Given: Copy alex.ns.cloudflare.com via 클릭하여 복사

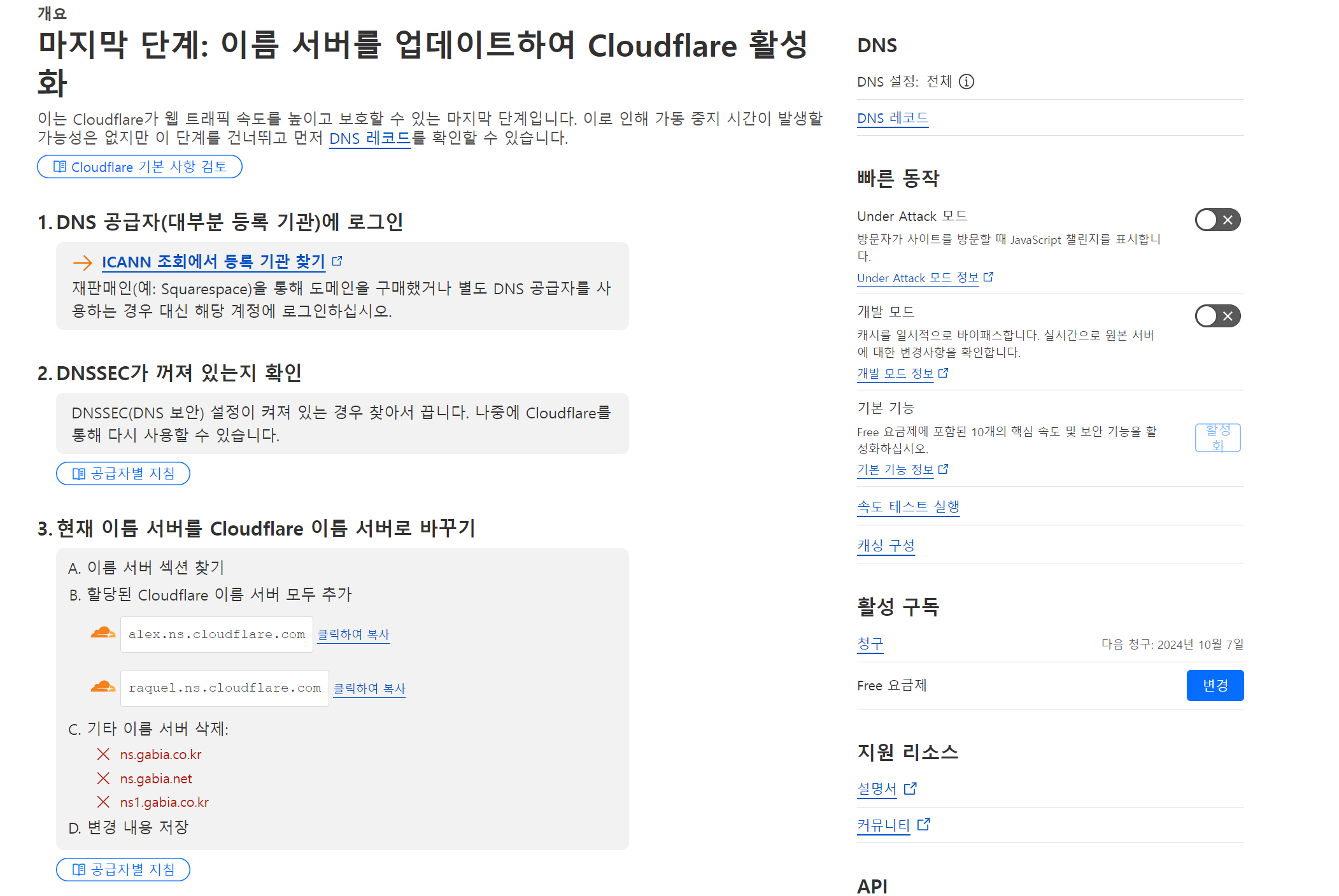Looking at the screenshot, I should click(353, 634).
